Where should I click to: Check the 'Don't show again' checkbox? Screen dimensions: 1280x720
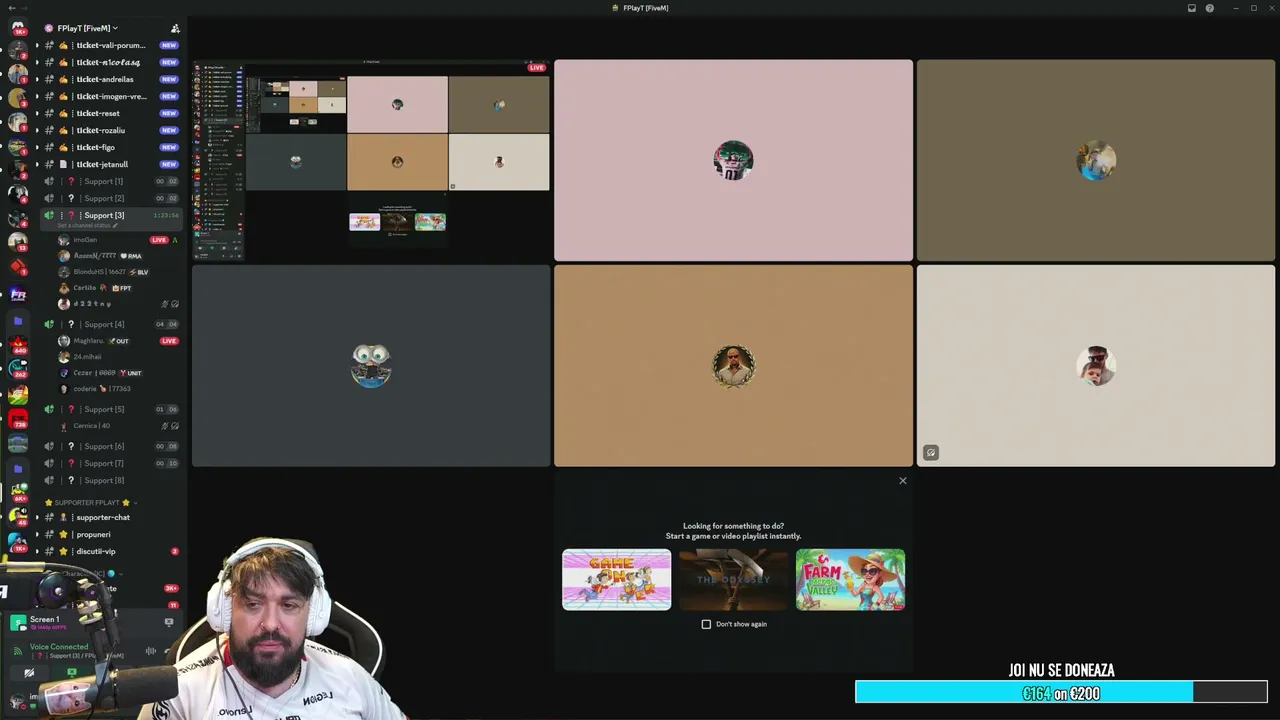(x=706, y=624)
